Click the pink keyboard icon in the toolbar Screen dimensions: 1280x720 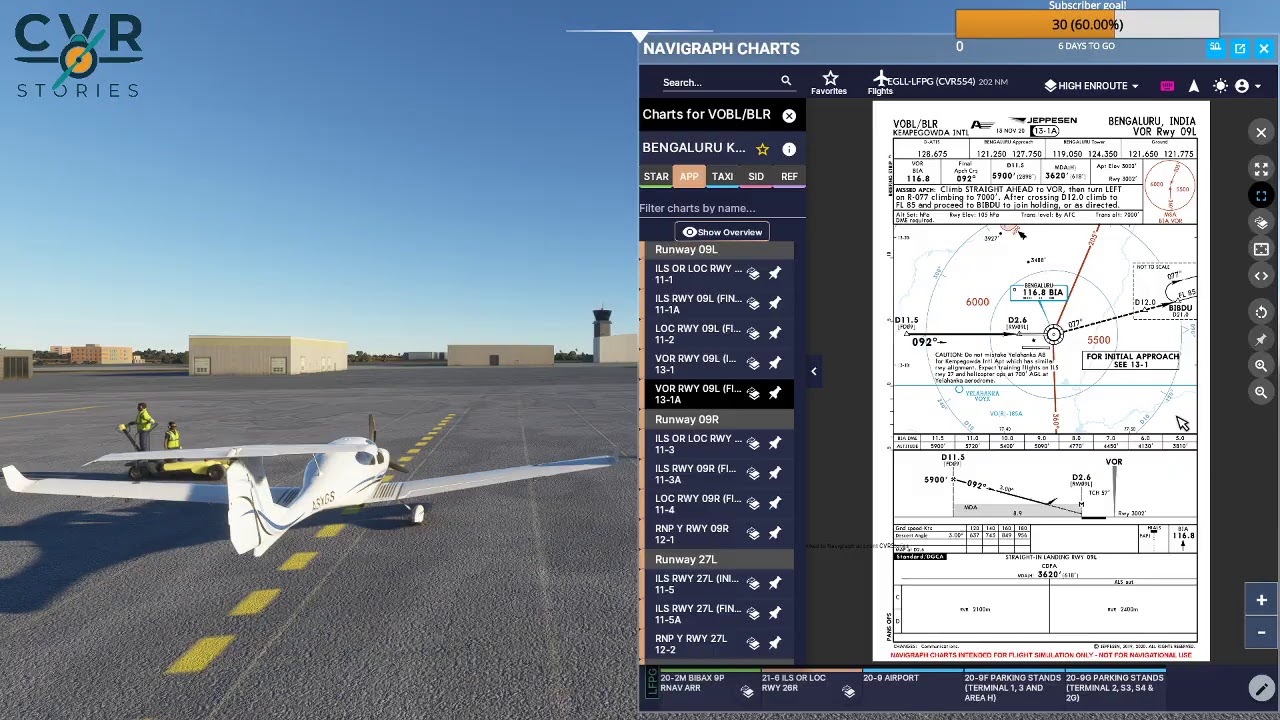click(x=1167, y=86)
